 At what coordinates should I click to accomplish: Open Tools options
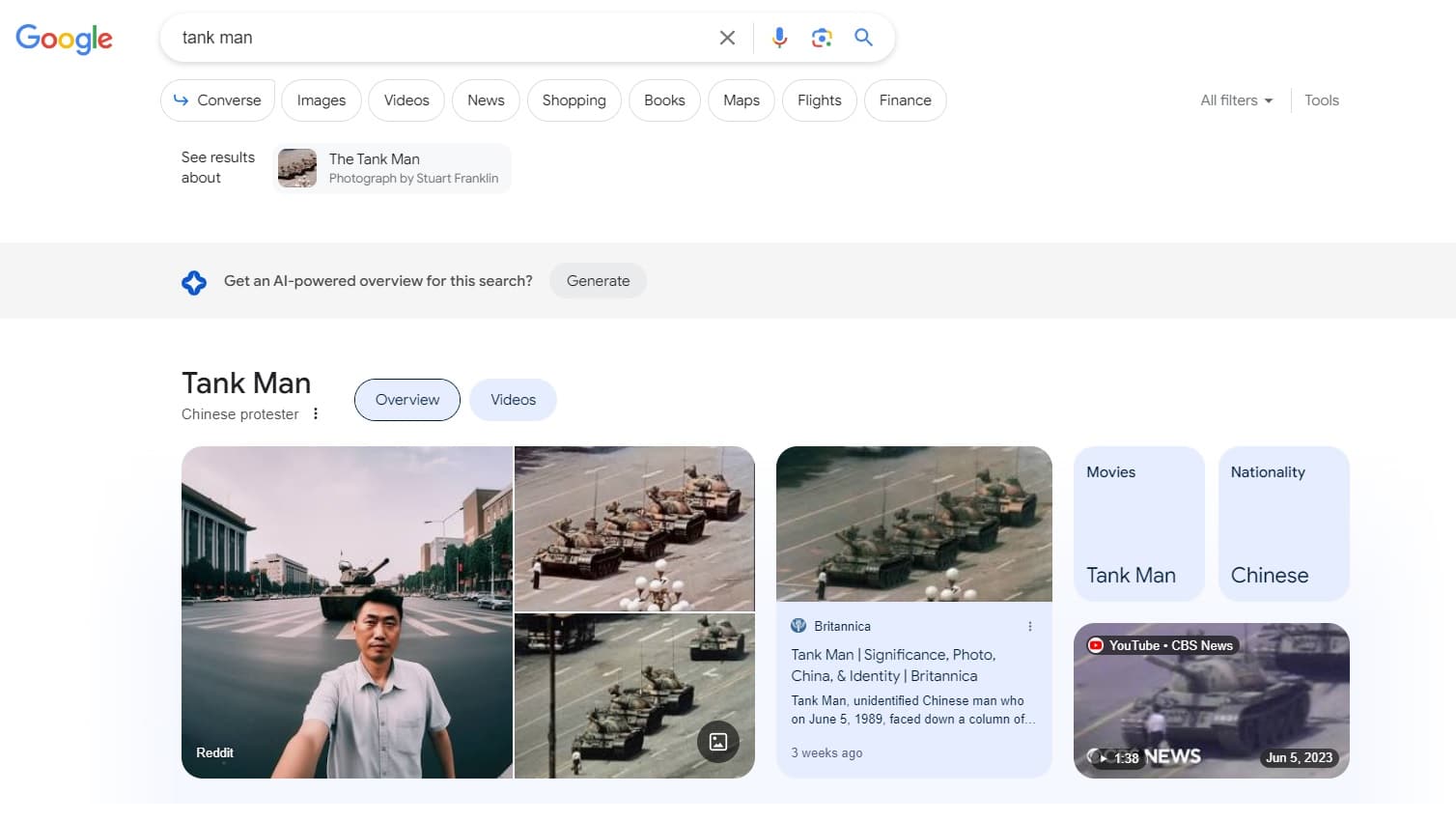[1322, 99]
